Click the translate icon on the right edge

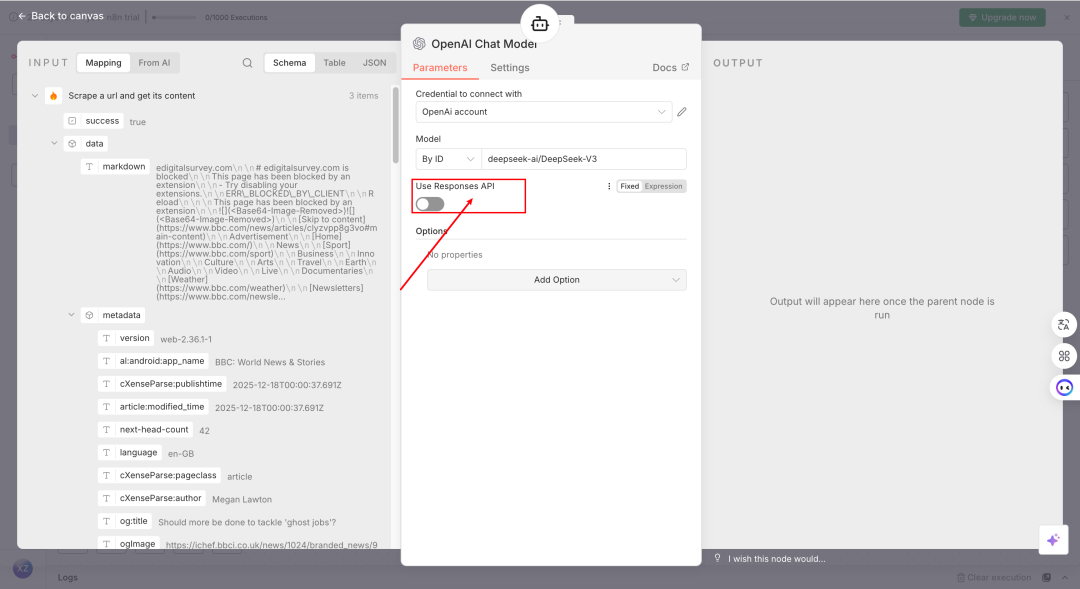click(1064, 324)
